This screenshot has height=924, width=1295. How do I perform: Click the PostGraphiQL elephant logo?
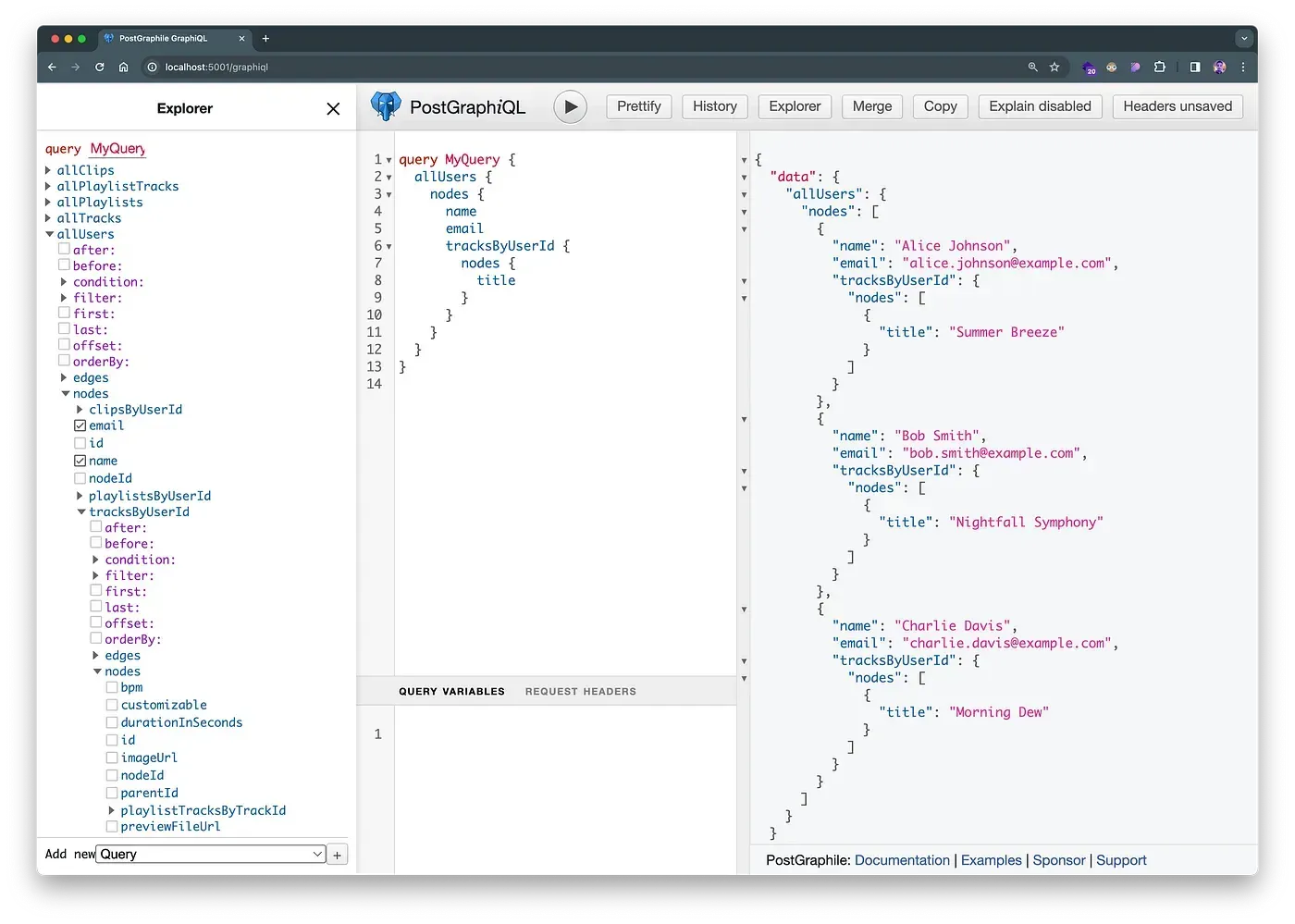point(386,106)
